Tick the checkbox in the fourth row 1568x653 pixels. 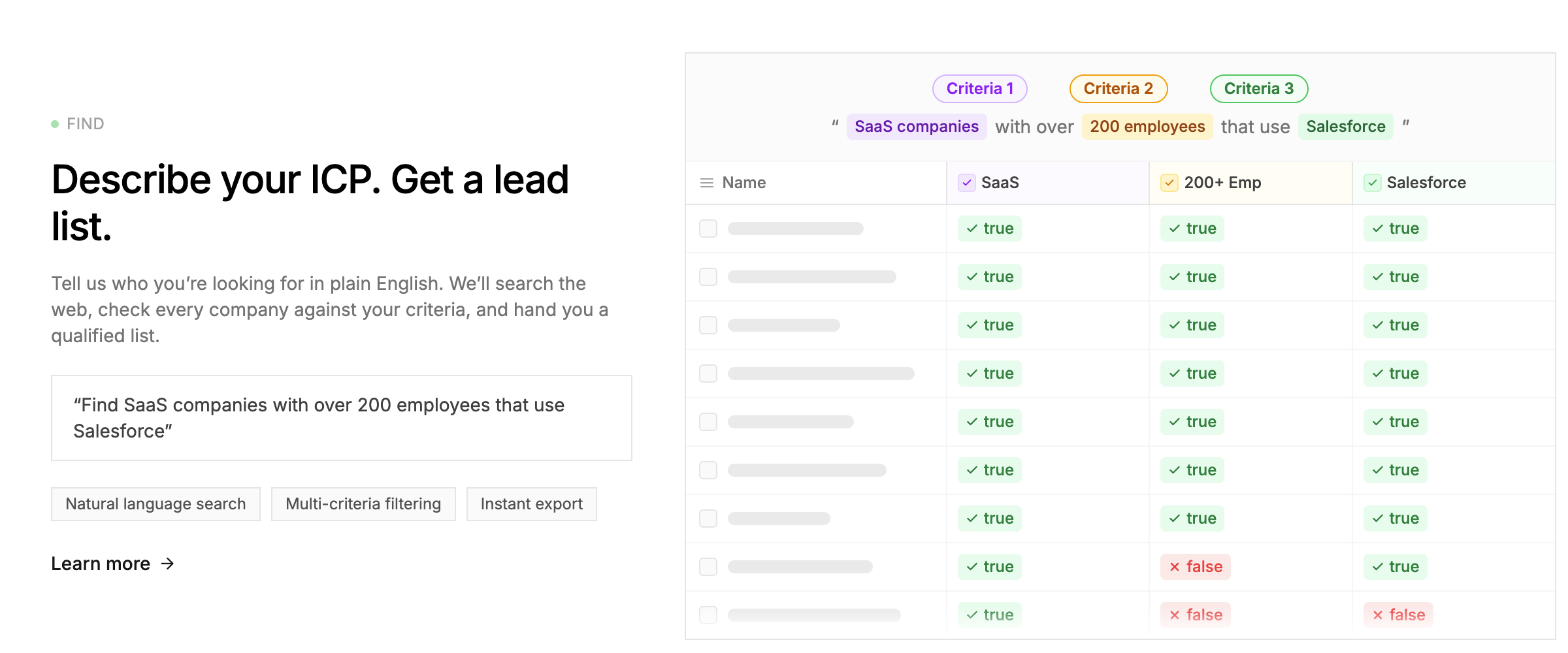click(708, 374)
